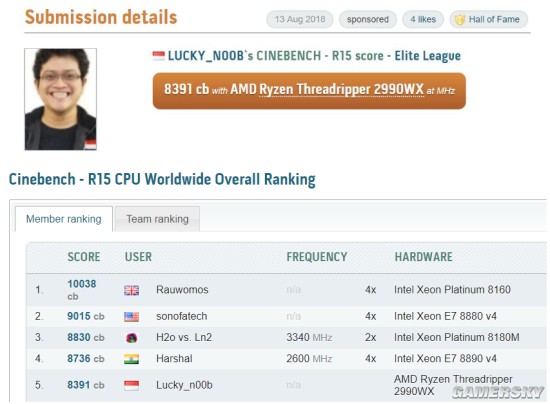The height and width of the screenshot is (404, 550).
Task: Click the US flag next to sonofatech
Action: [132, 317]
